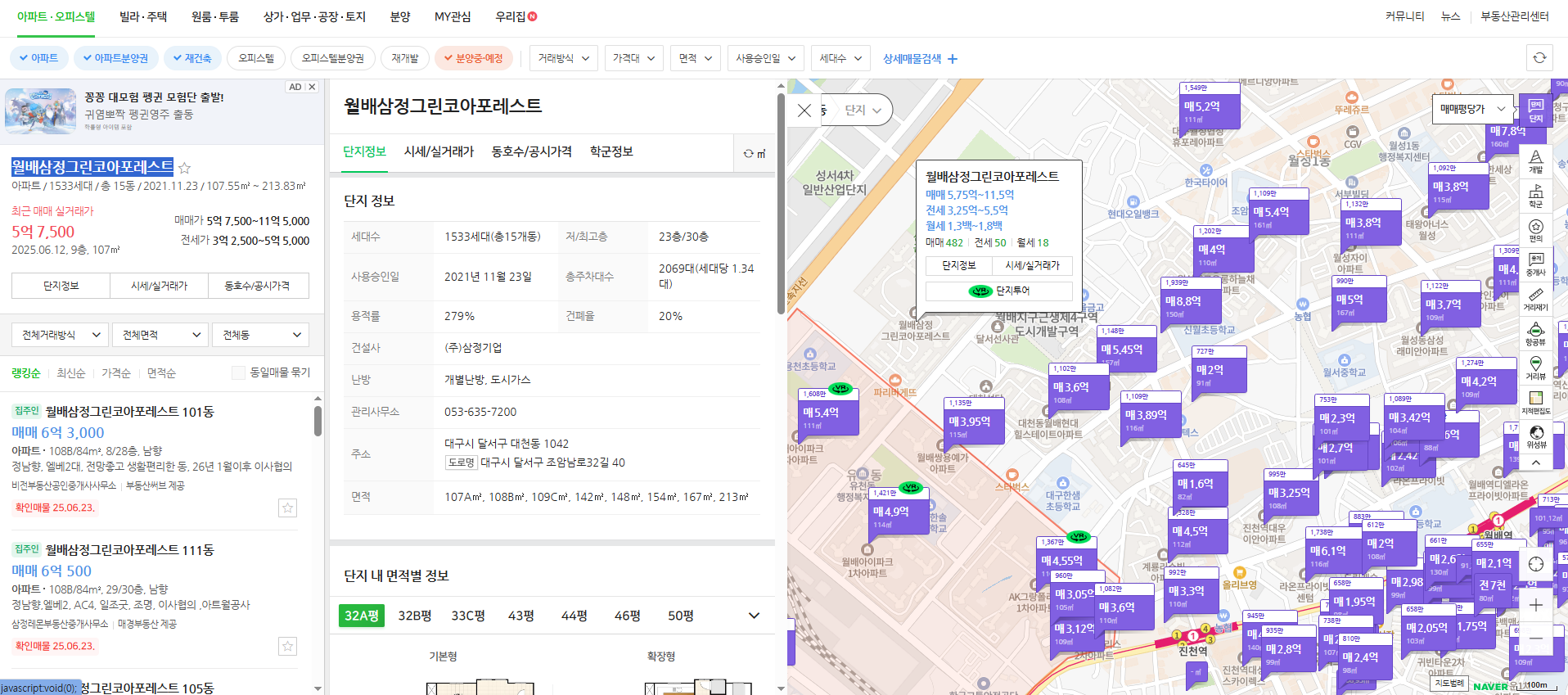1568x695 pixels.
Task: Sort listings by 가격순
Action: [x=116, y=372]
